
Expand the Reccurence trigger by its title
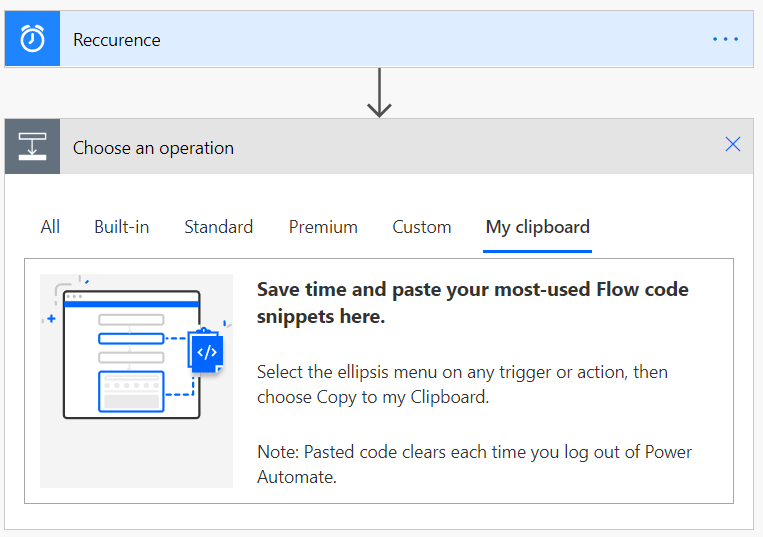117,40
